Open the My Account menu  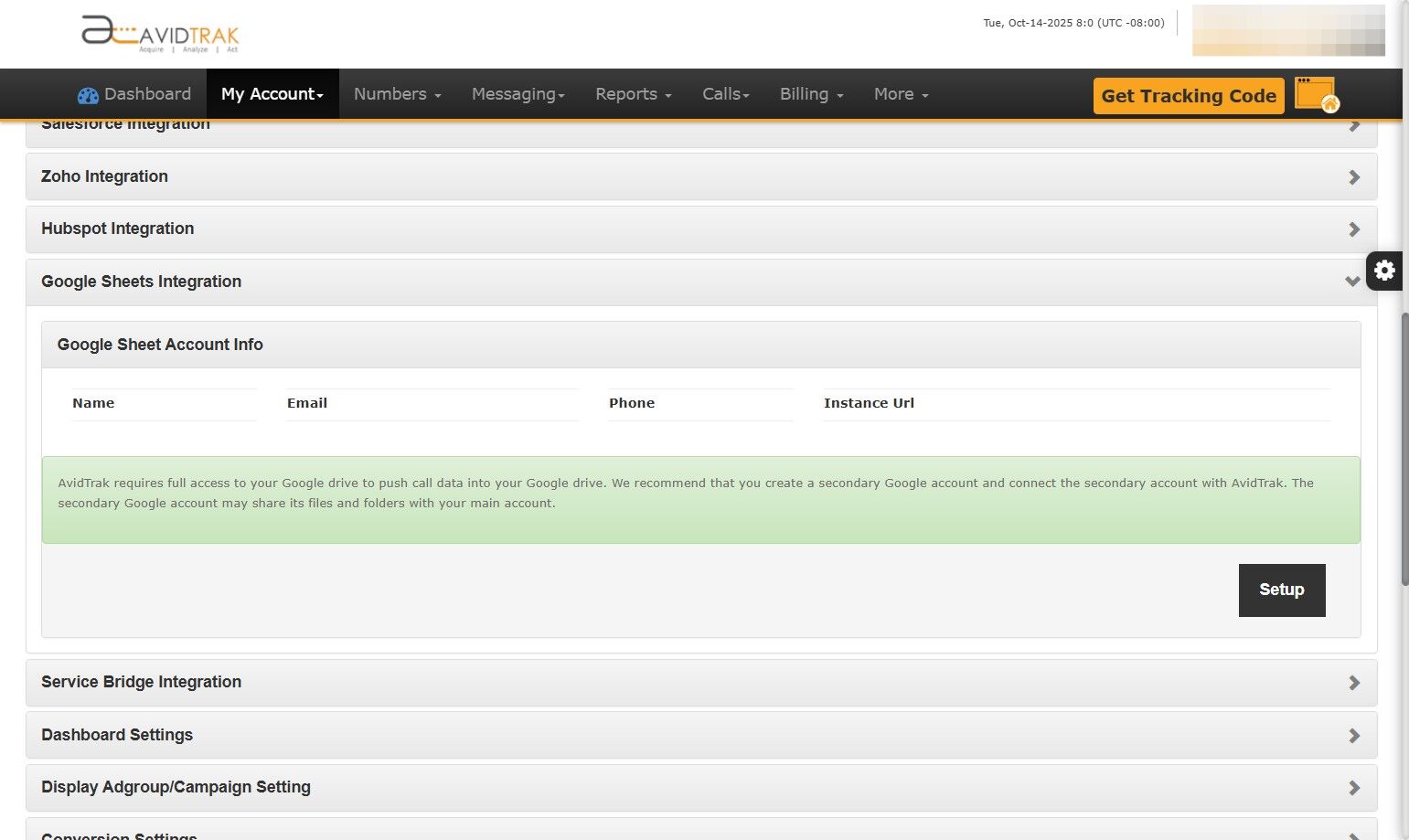tap(272, 94)
